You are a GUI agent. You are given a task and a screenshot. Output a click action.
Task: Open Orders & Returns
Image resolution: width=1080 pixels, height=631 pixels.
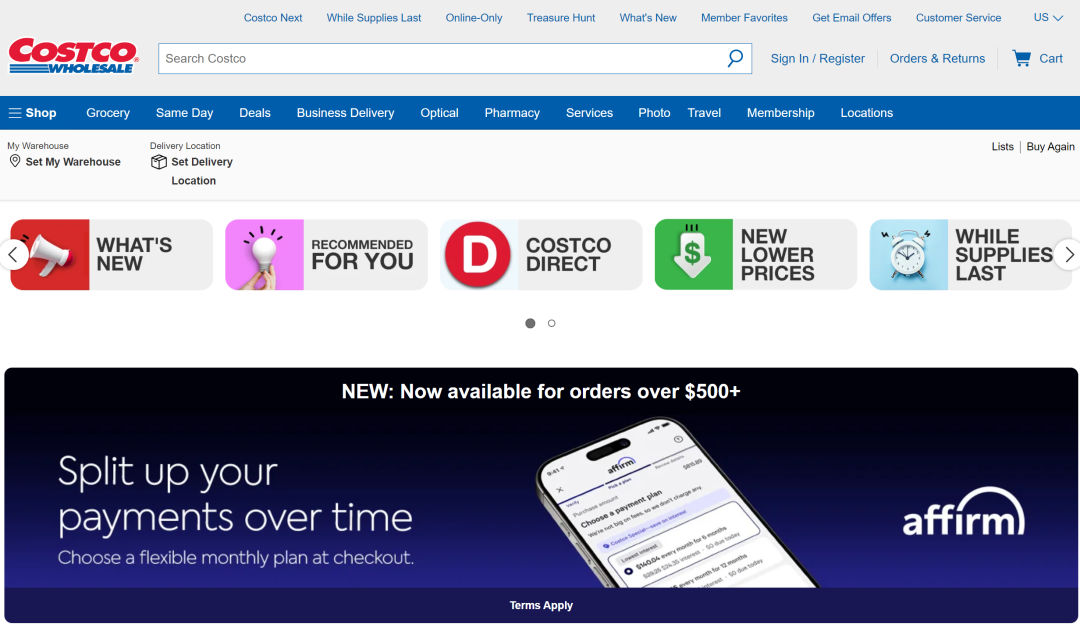(937, 59)
